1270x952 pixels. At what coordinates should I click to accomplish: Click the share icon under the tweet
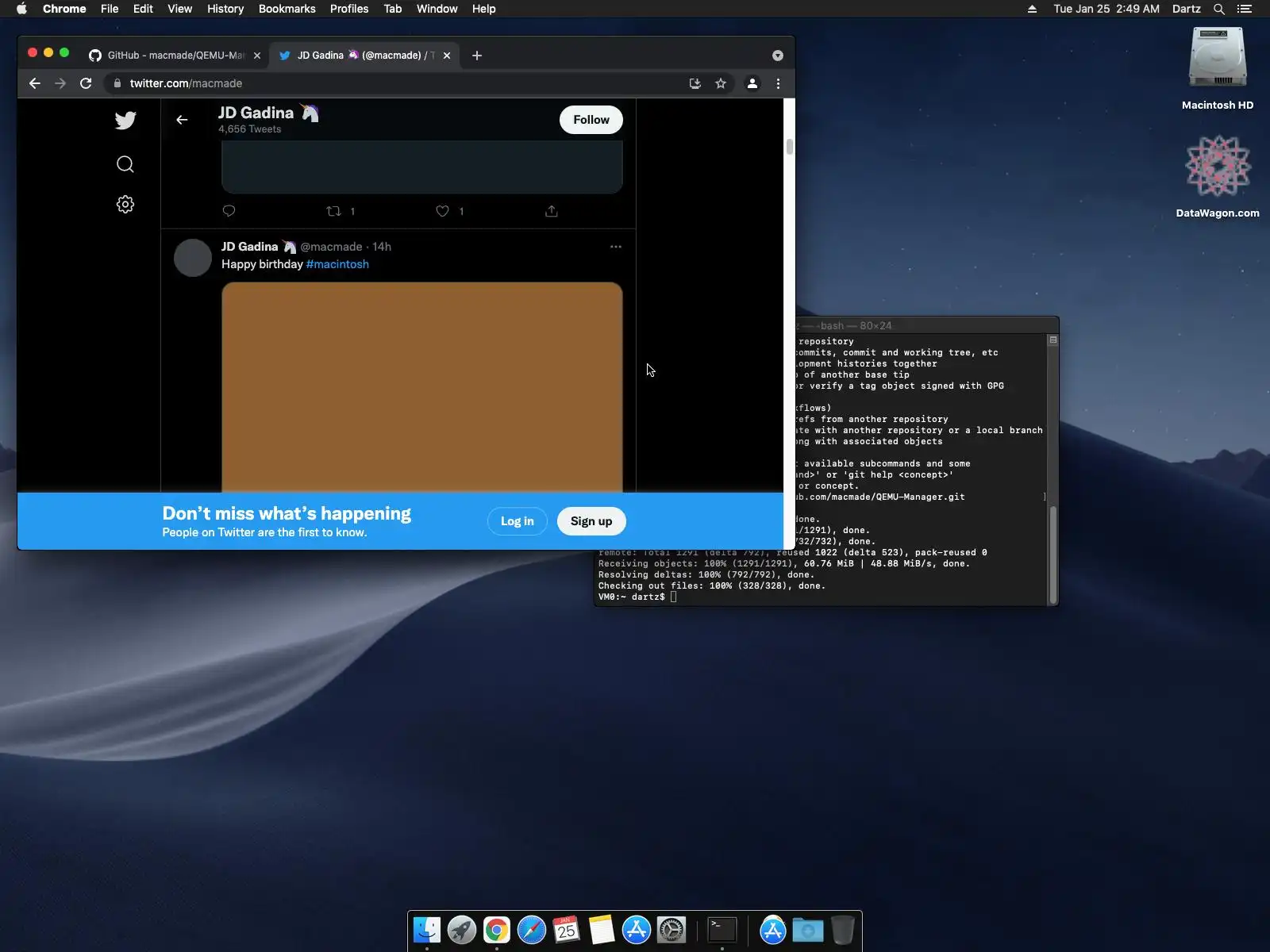pyautogui.click(x=552, y=211)
